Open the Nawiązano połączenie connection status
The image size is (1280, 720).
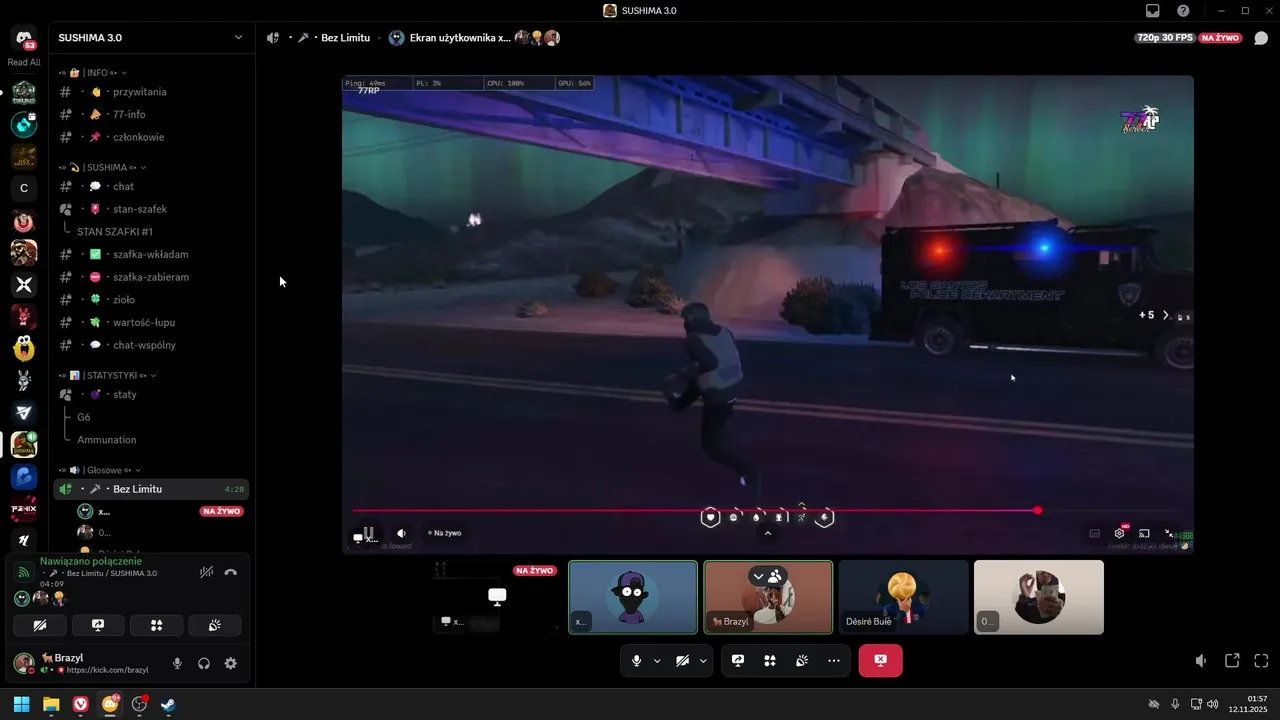pyautogui.click(x=91, y=561)
